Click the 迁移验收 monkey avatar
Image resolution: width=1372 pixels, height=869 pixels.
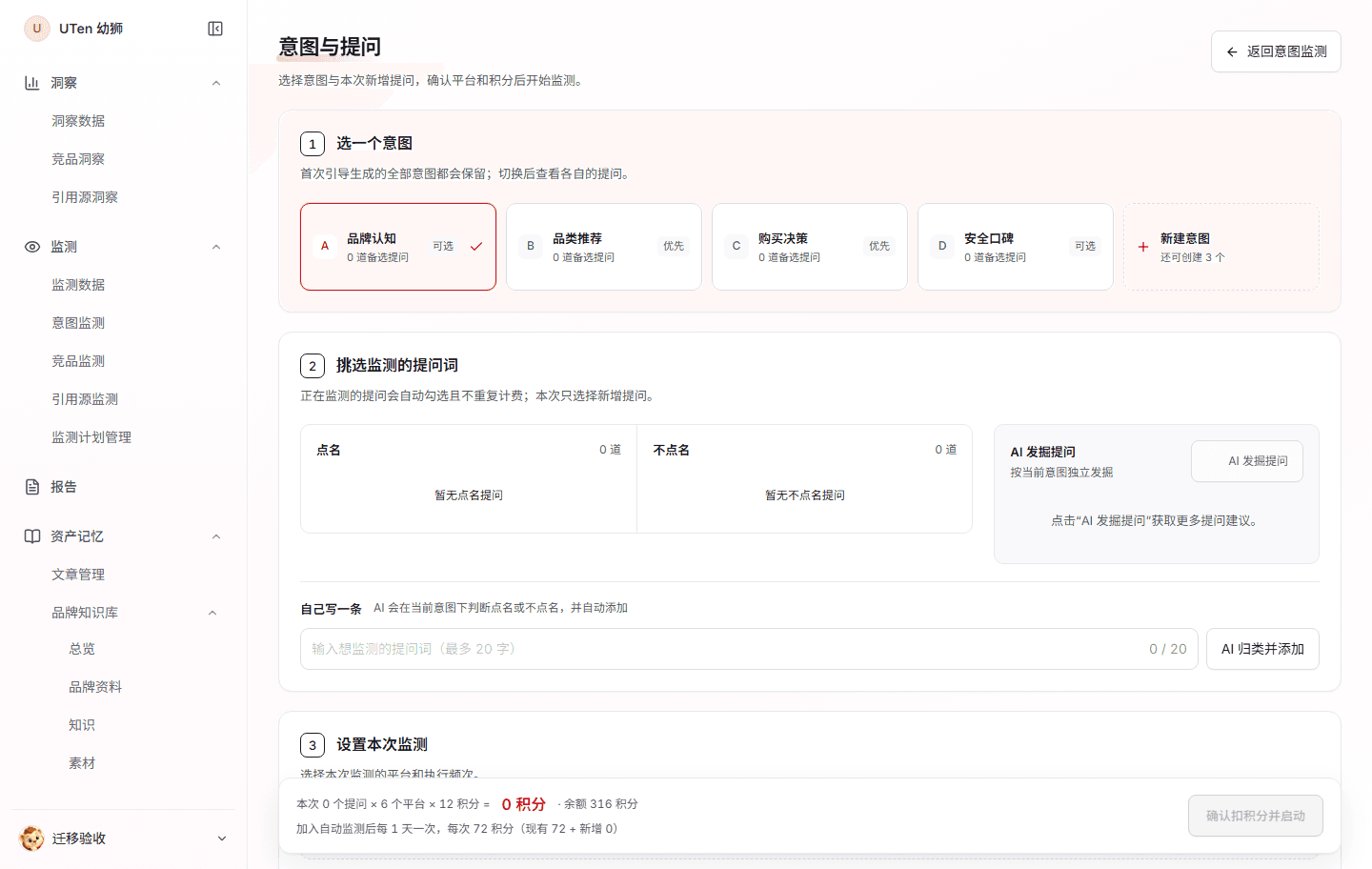(x=32, y=839)
